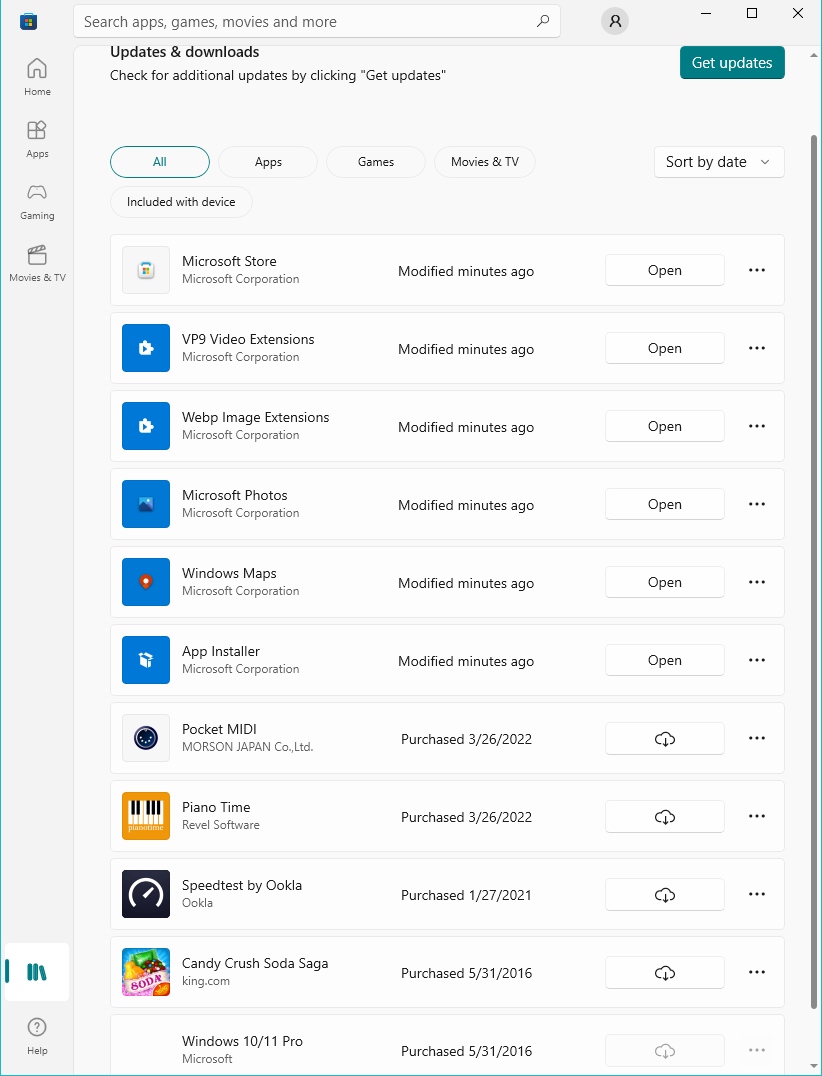Viewport: 822px width, 1076px height.
Task: Show more options for Speedtest by Ookla
Action: (x=756, y=895)
